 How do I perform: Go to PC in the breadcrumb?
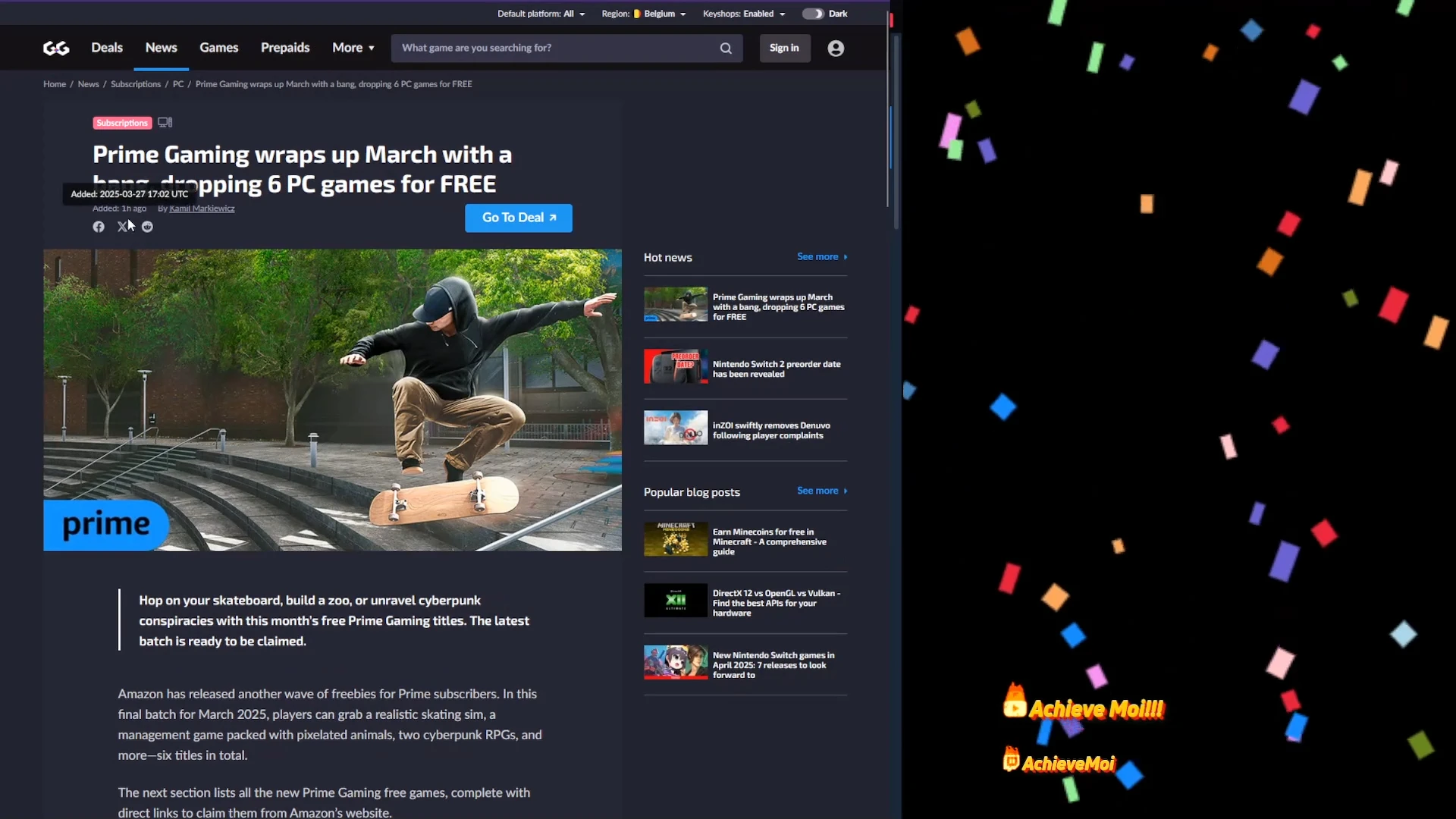pyautogui.click(x=178, y=84)
